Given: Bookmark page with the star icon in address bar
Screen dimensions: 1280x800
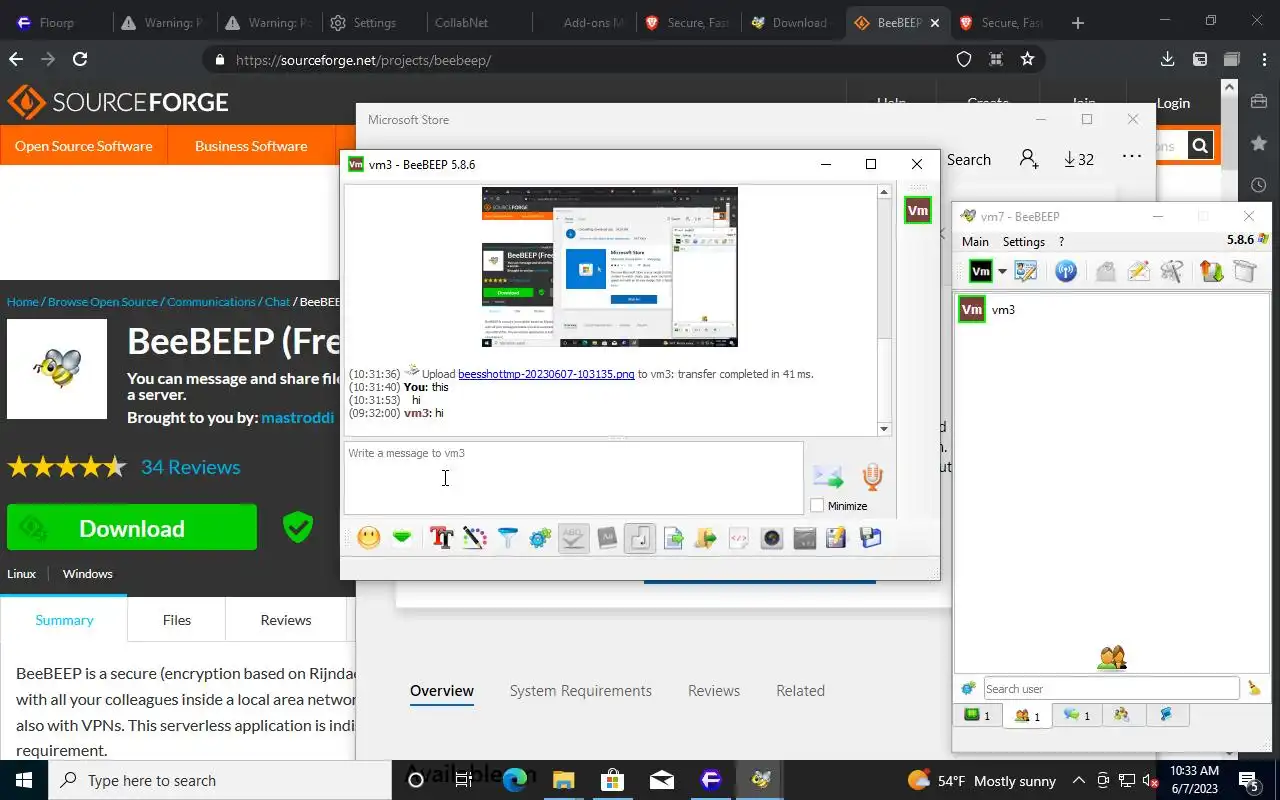Looking at the screenshot, I should (x=1027, y=60).
